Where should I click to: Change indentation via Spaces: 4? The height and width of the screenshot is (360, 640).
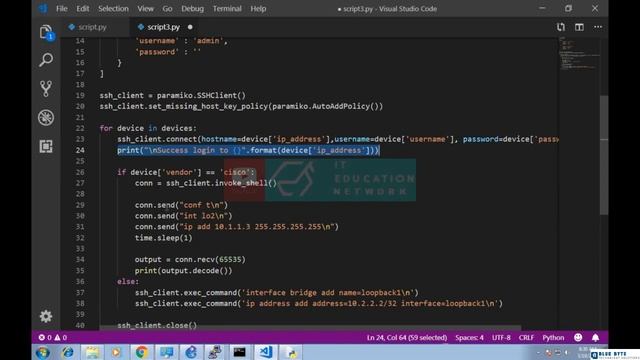click(469, 338)
